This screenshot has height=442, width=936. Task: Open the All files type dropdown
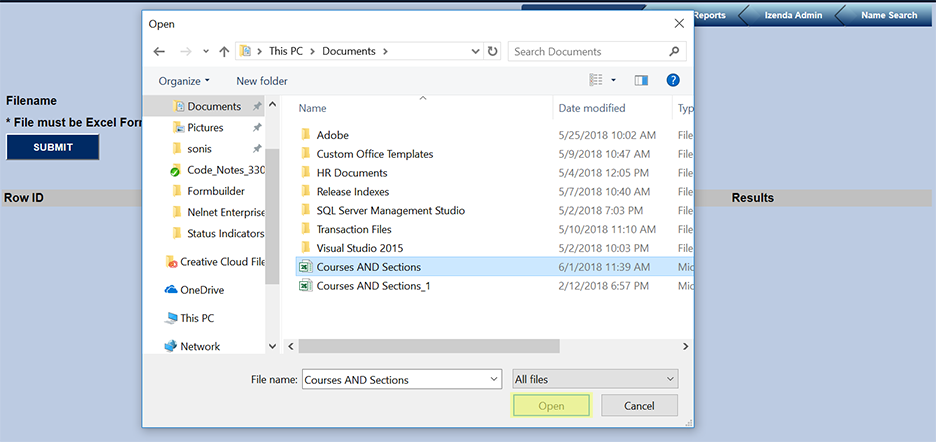tap(594, 379)
